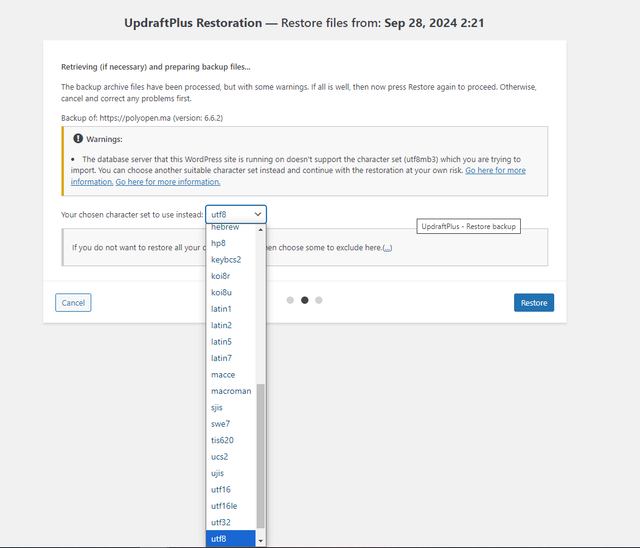
Task: Select hebrew in the character set list
Action: (x=231, y=227)
